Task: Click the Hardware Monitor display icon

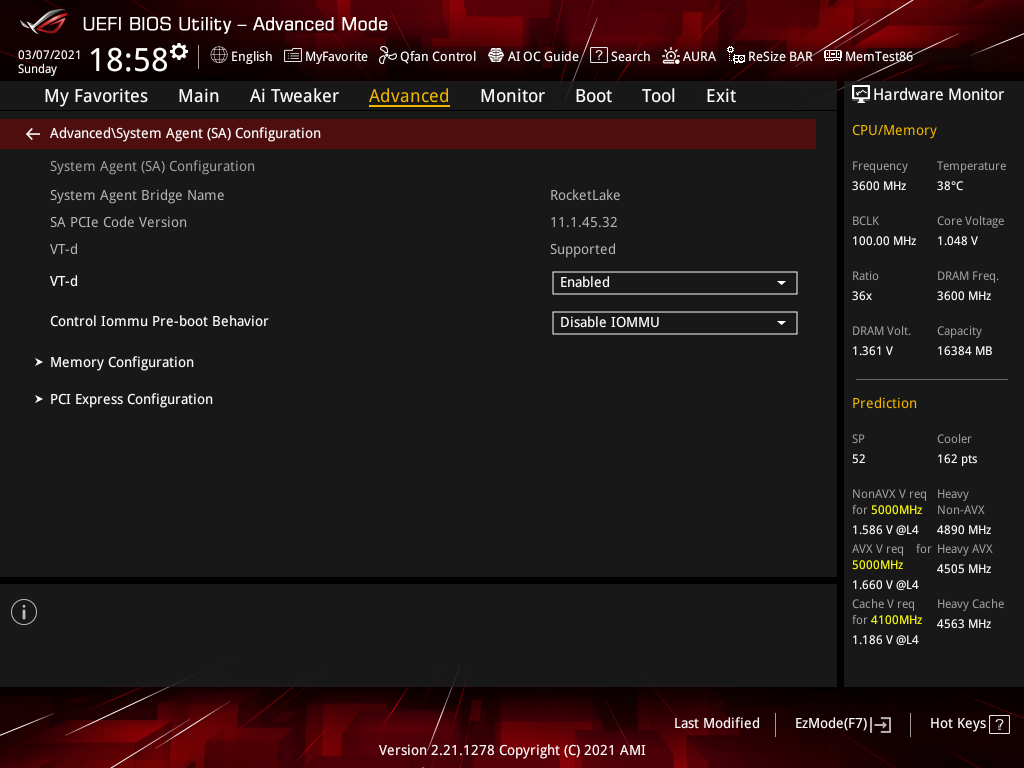Action: point(861,95)
